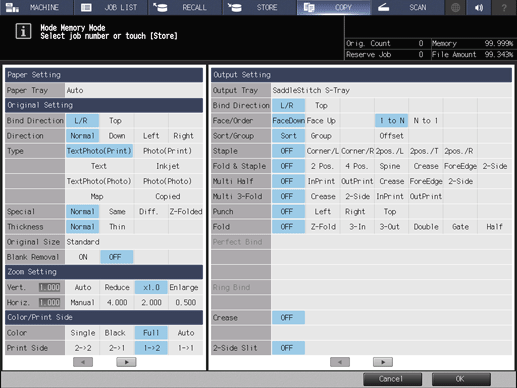This screenshot has width=517, height=388.
Task: Select the Full color option
Action: (151, 333)
